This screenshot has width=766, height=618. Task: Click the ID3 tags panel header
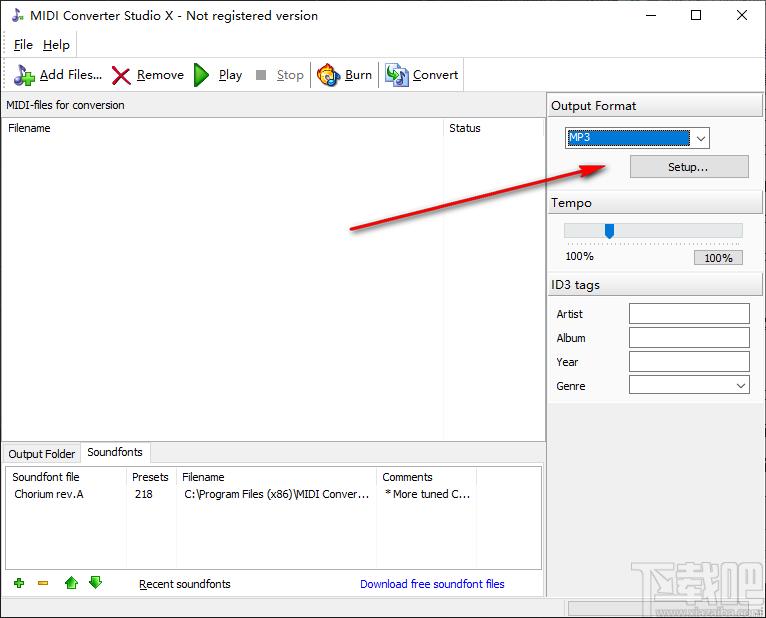click(655, 285)
